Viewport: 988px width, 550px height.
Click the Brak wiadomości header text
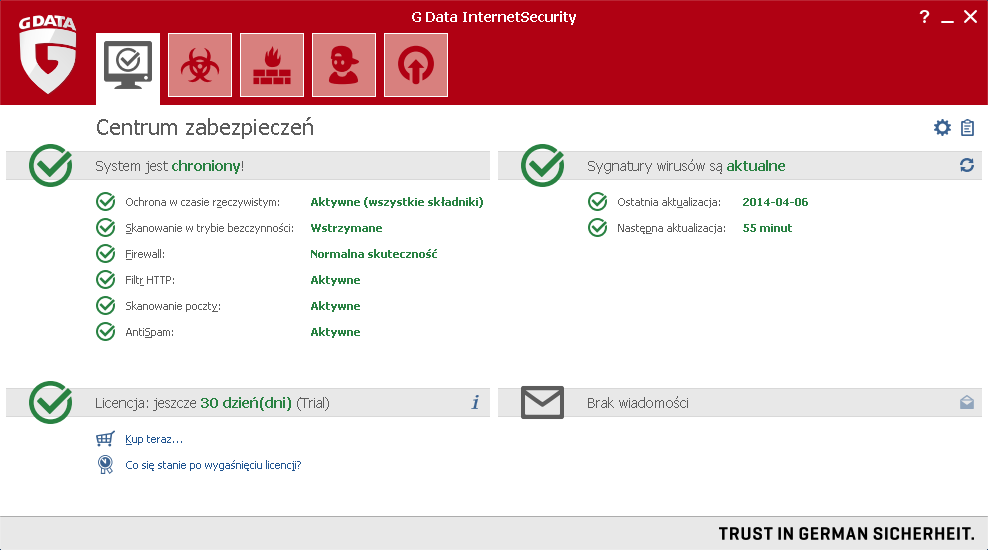638,403
